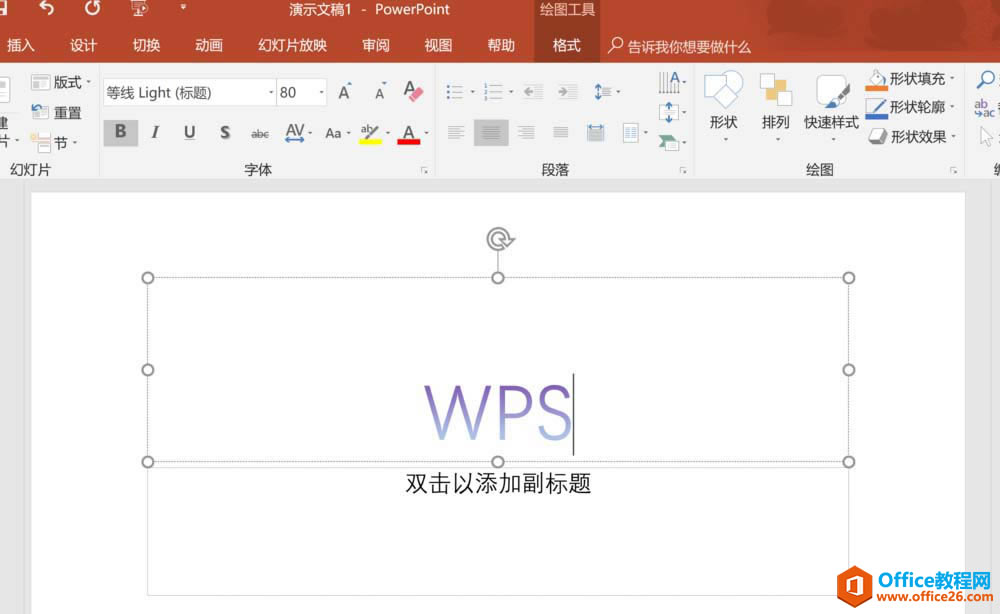Increase font size with large A icon
Screen dimensions: 1000x614
[x=345, y=91]
